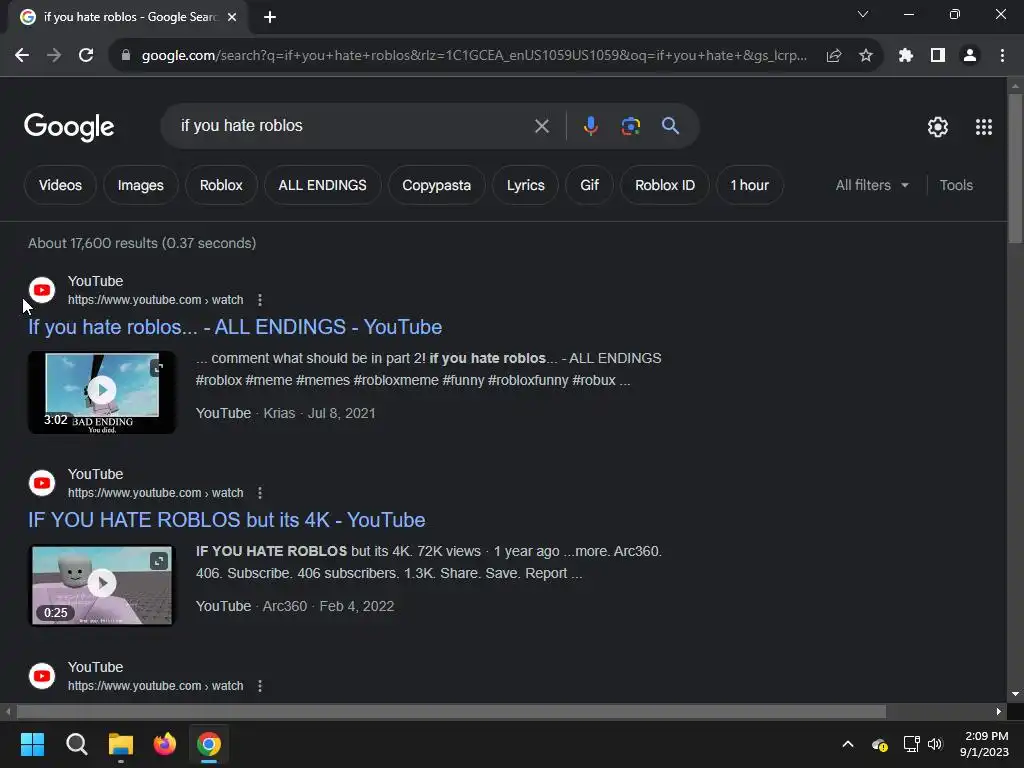Clear the search query text
Viewport: 1024px width, 768px height.
click(542, 126)
